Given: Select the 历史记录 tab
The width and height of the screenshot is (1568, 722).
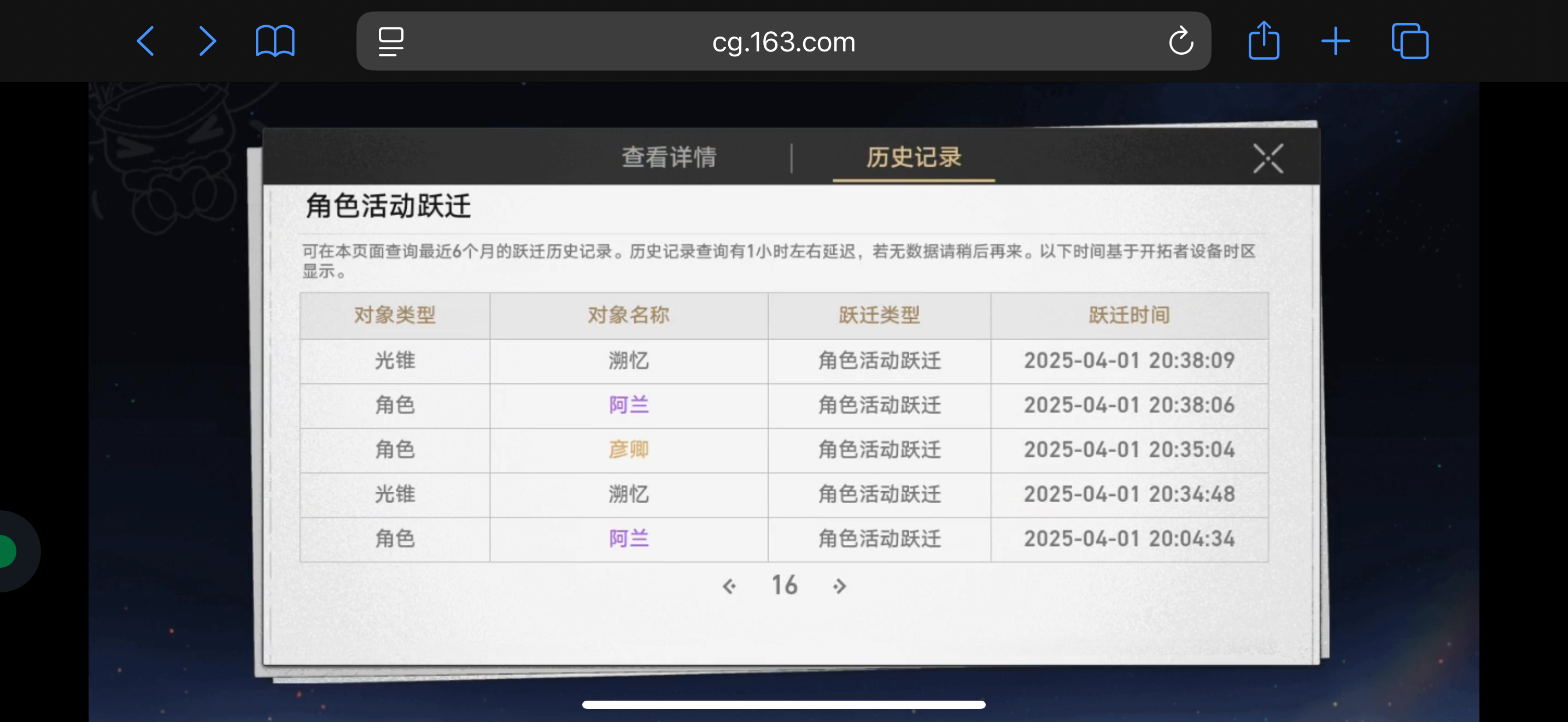Looking at the screenshot, I should [x=914, y=157].
